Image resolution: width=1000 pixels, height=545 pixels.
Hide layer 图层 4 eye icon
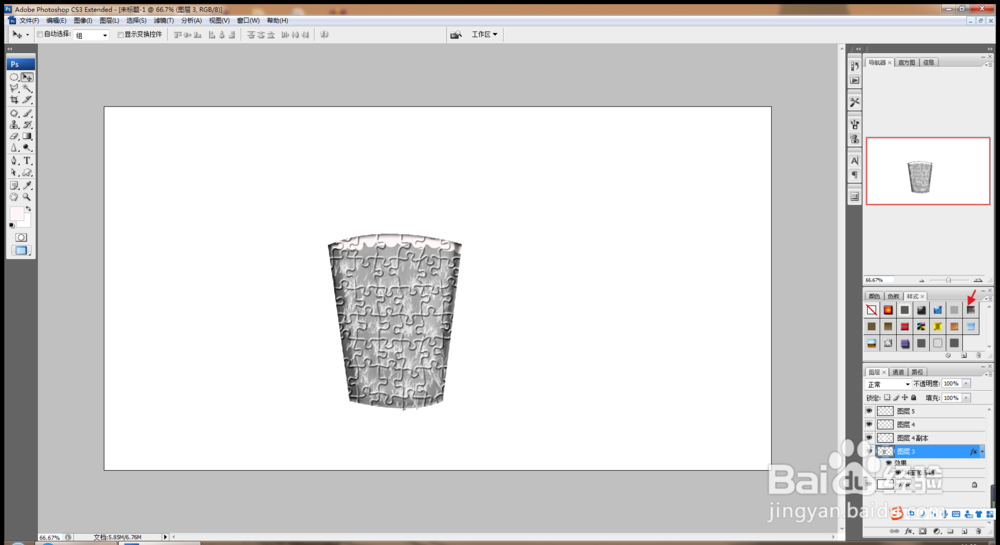click(x=869, y=425)
